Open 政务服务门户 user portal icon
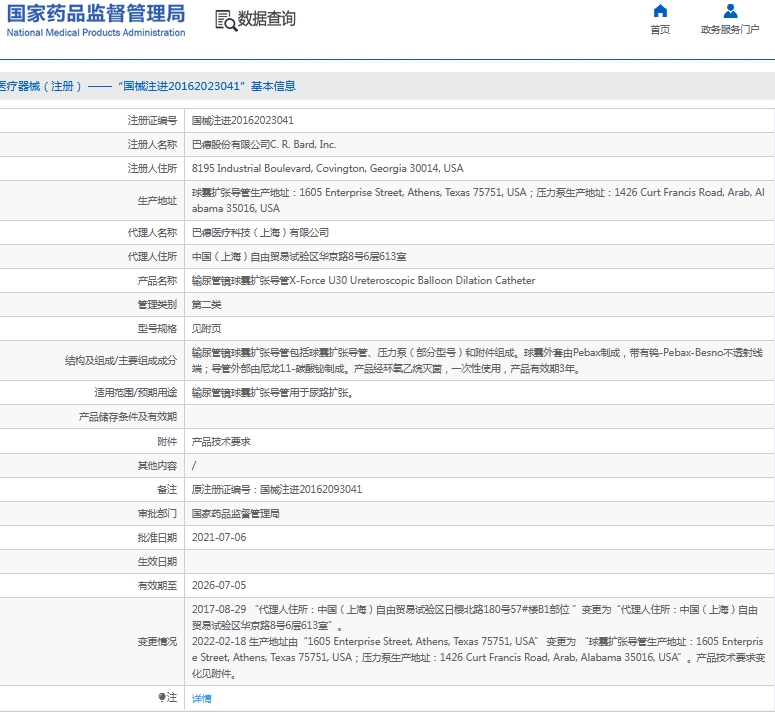Screen dimensions: 775x714 click(x=730, y=11)
